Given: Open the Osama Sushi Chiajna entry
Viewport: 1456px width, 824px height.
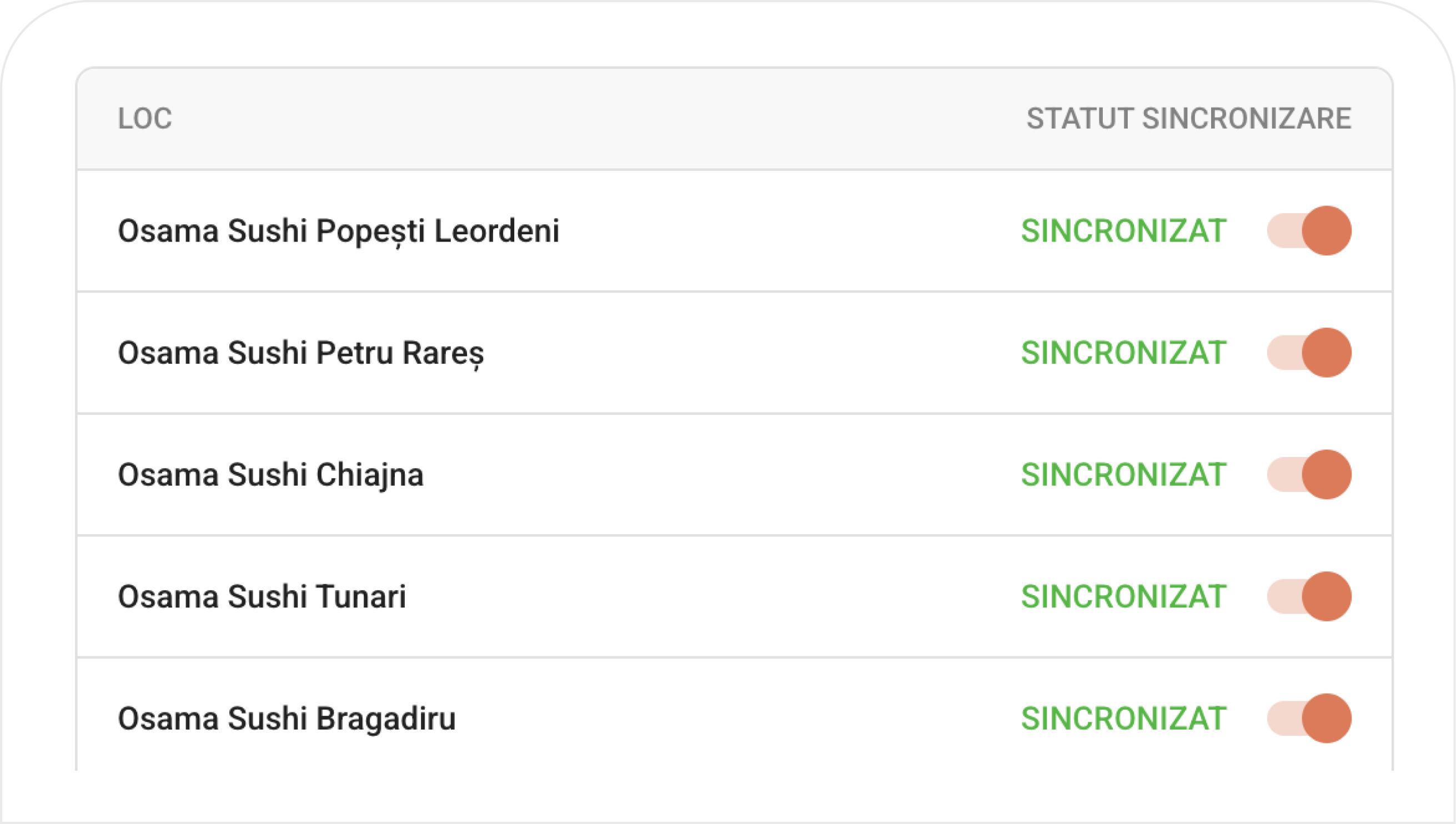Looking at the screenshot, I should coord(270,475).
